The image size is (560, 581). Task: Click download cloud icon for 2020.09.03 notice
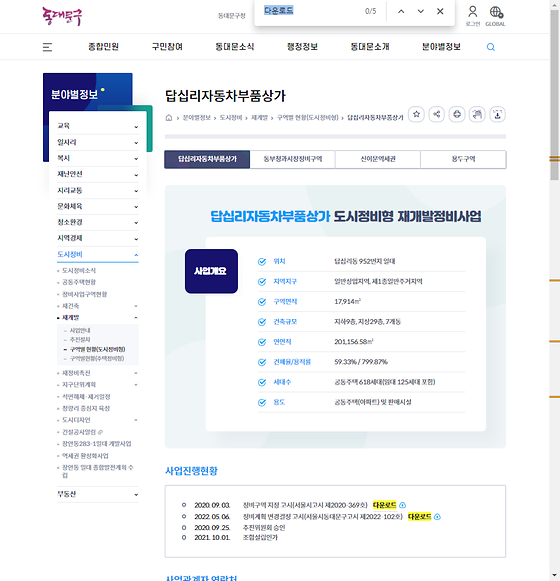[402, 505]
